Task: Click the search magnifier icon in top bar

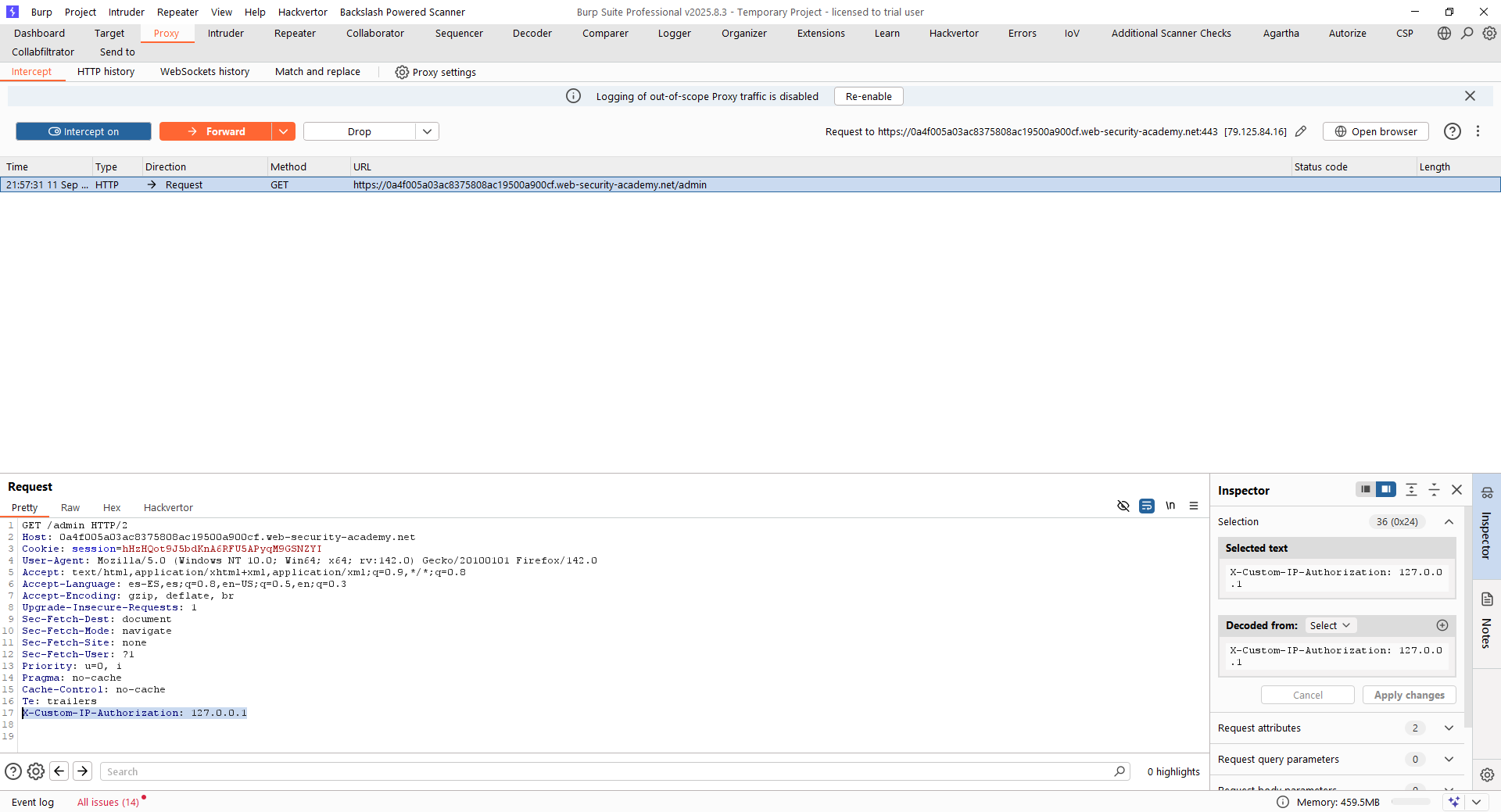Action: click(x=1467, y=33)
